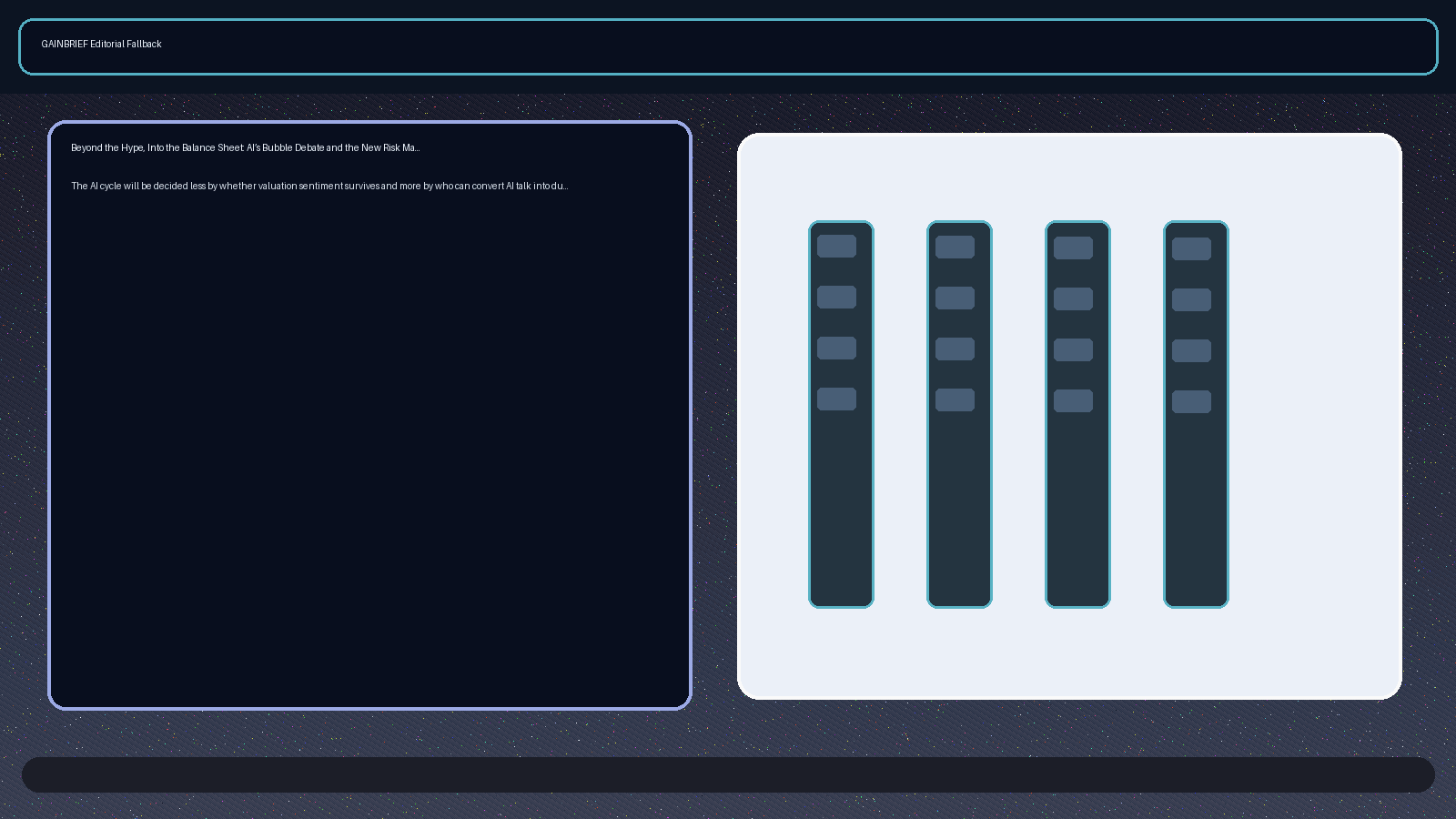
Task: Click bottom block in the third column
Action: [x=1073, y=401]
